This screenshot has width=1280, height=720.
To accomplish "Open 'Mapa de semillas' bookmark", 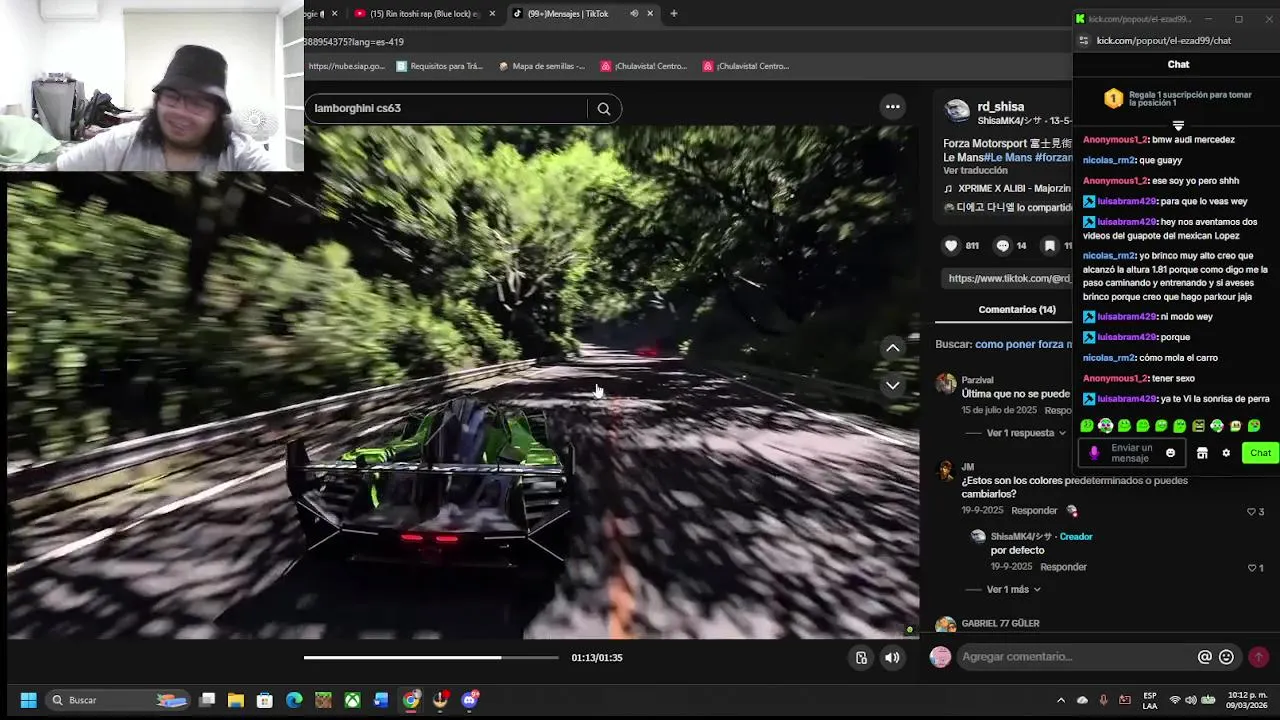I will (x=541, y=66).
